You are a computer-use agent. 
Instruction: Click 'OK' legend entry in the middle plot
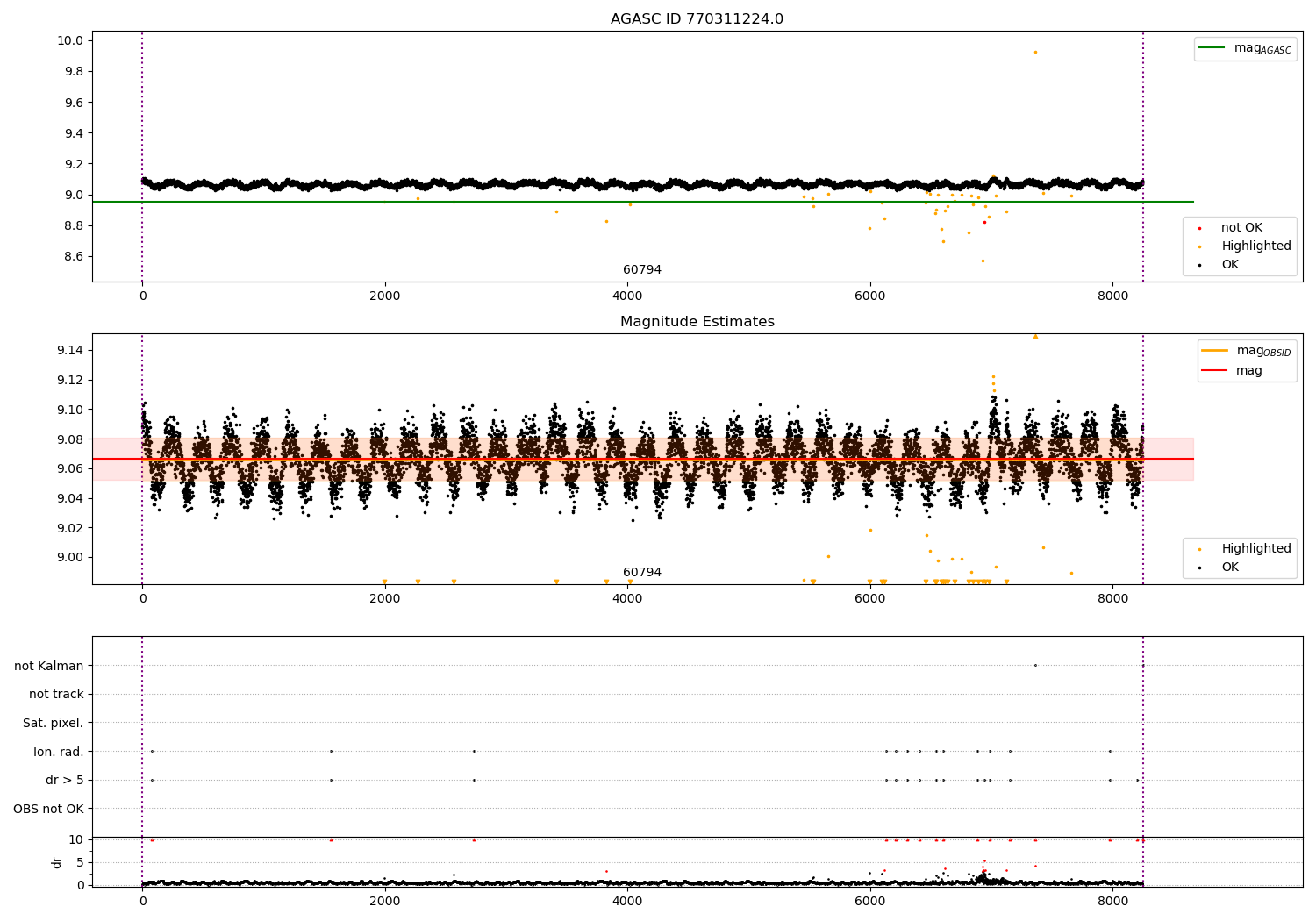(x=1230, y=568)
